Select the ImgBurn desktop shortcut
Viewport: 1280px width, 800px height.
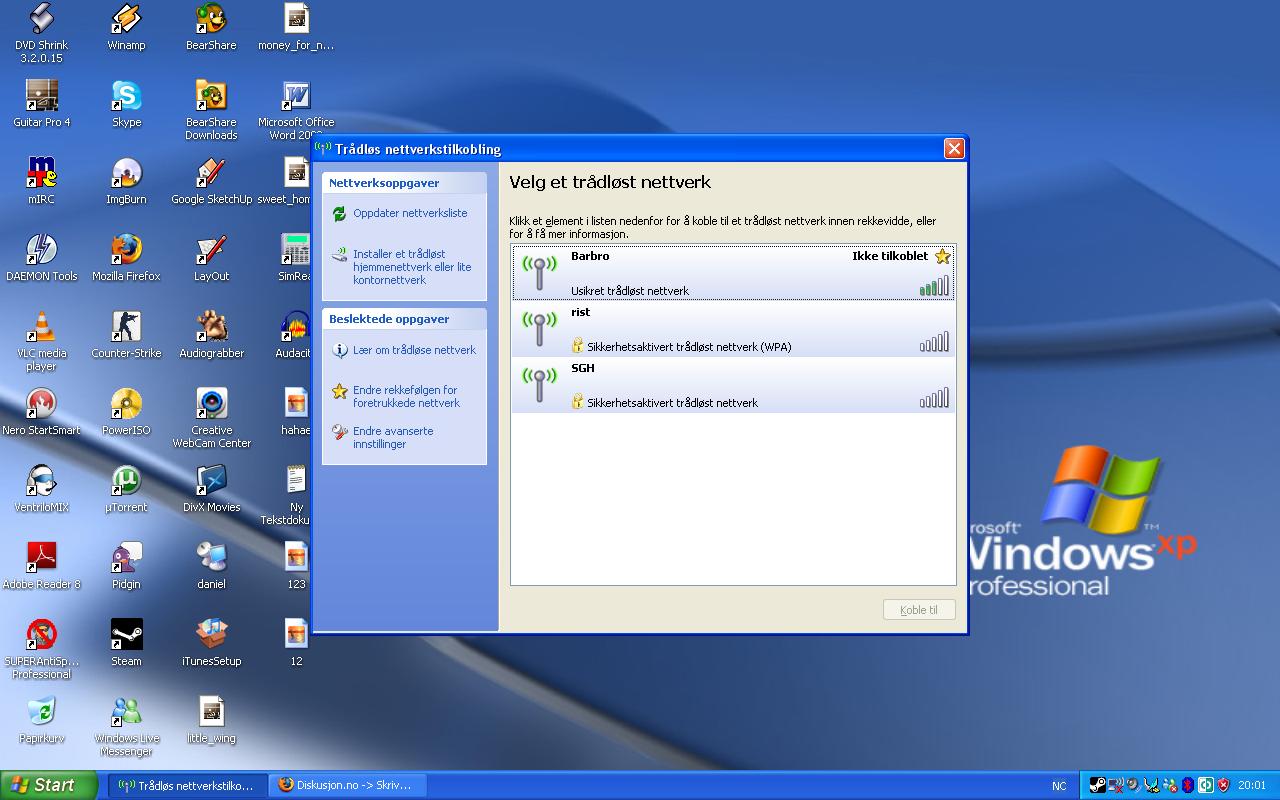(126, 181)
